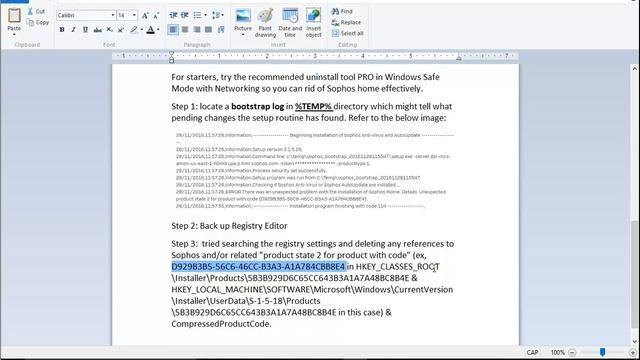Cut the selected text
Screen dimensions: 640x360
pos(36,11)
